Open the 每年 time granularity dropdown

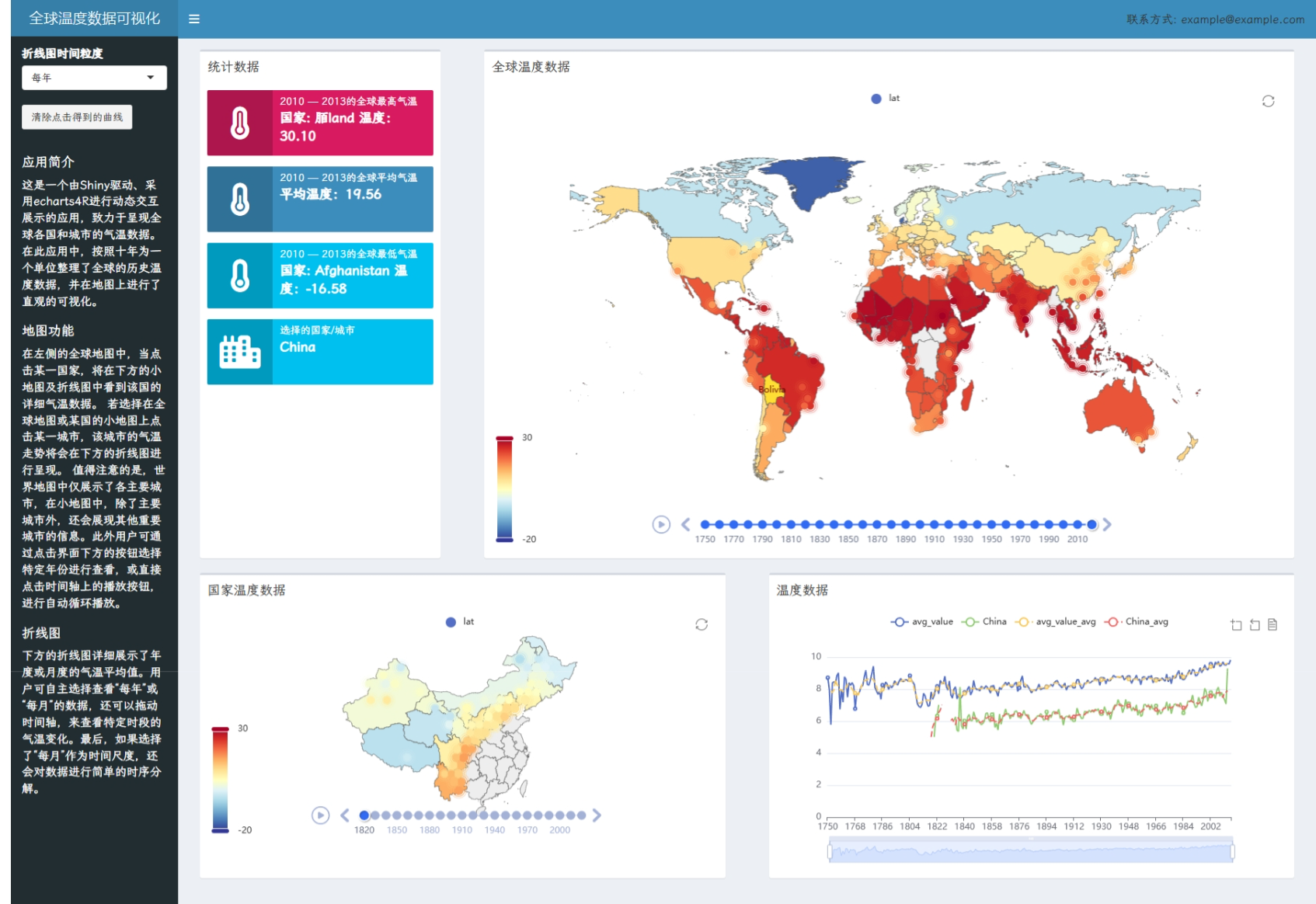pyautogui.click(x=94, y=78)
